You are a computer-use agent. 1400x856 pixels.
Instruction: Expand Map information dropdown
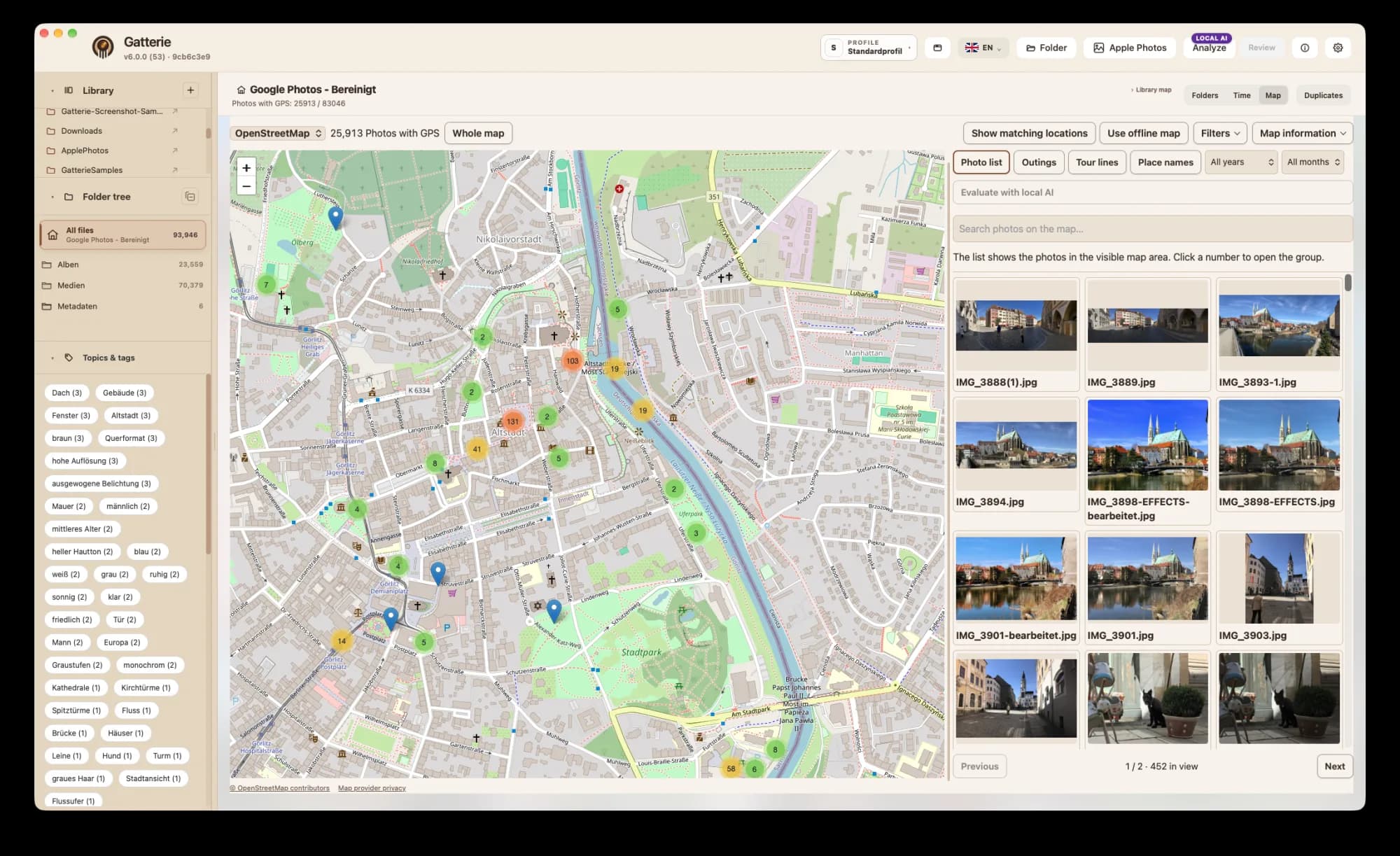[x=1303, y=133]
